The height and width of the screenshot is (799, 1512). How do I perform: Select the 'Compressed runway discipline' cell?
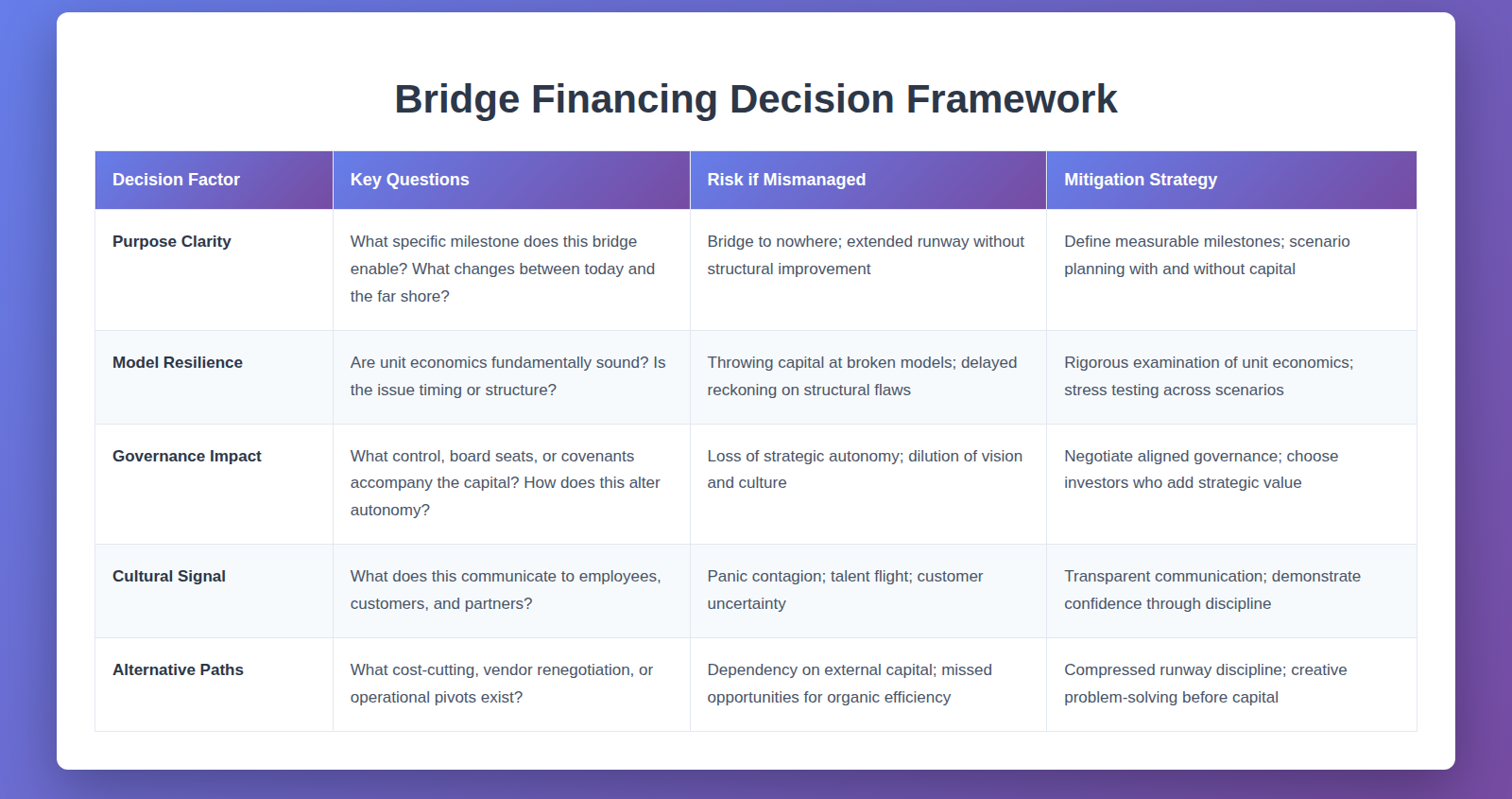pyautogui.click(x=1206, y=684)
